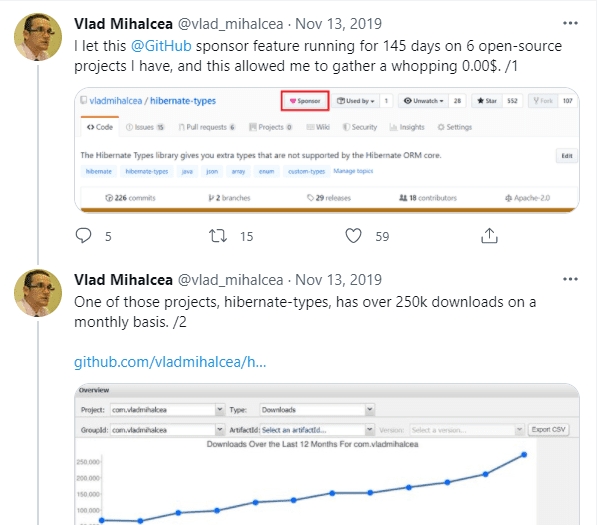Click the last data point on downloads chart
This screenshot has height=525, width=616.
point(524,455)
